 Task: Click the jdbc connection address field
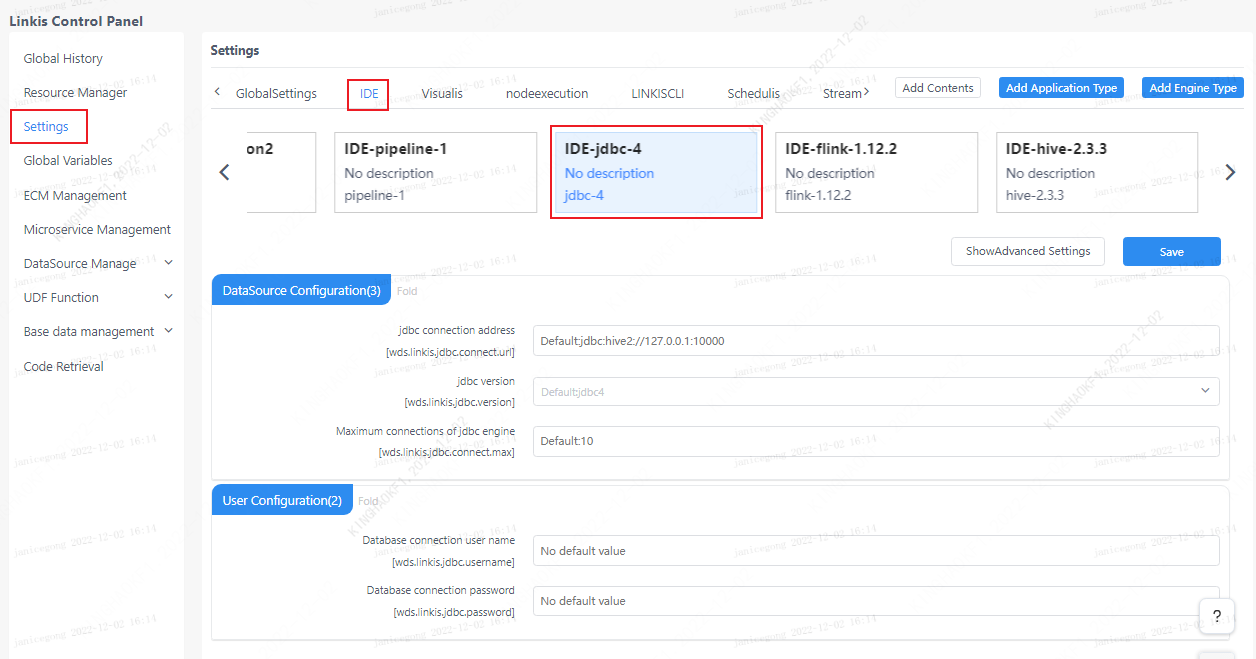[875, 341]
